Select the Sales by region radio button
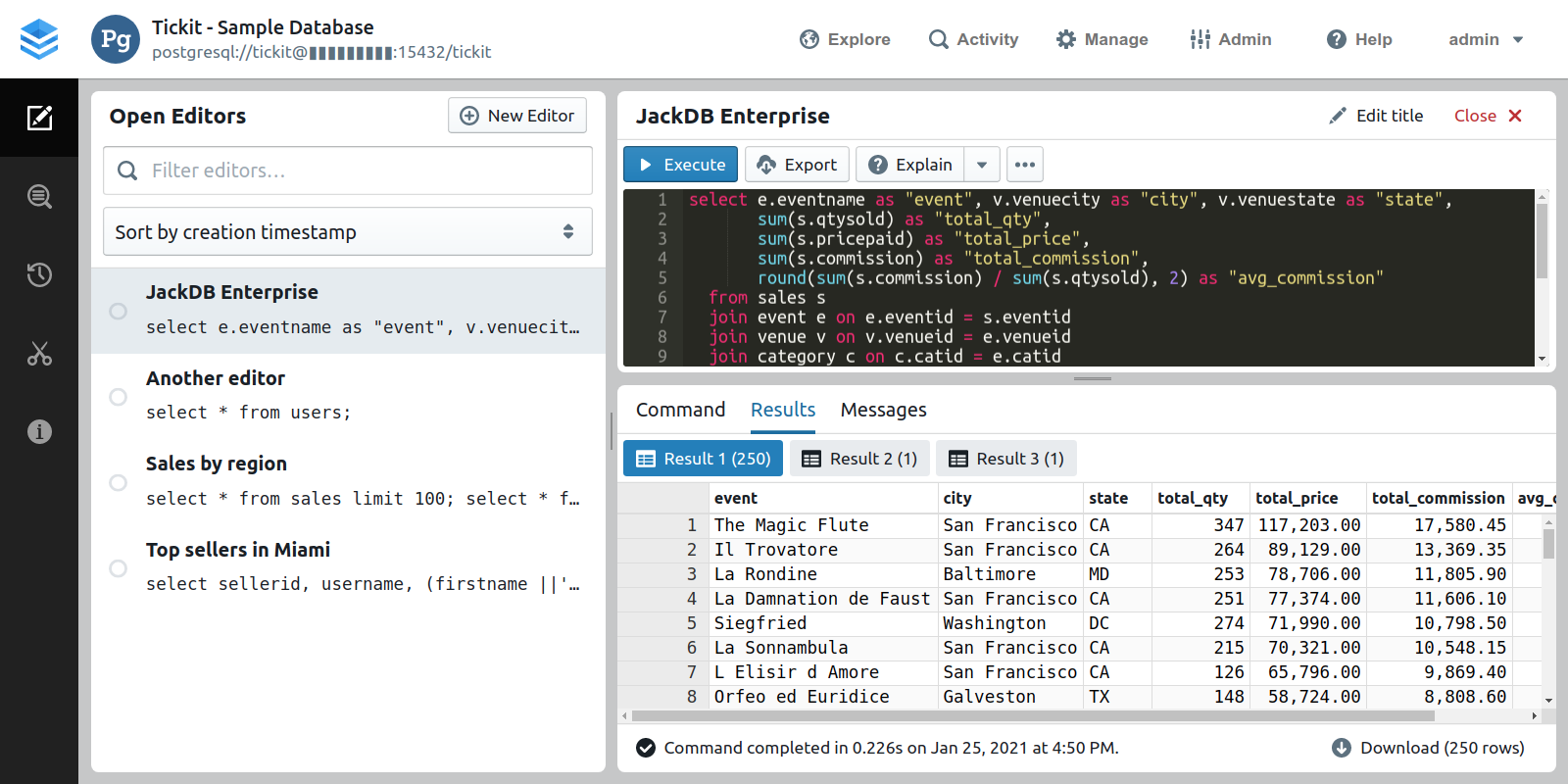Screen dimensions: 1568x784 118,482
